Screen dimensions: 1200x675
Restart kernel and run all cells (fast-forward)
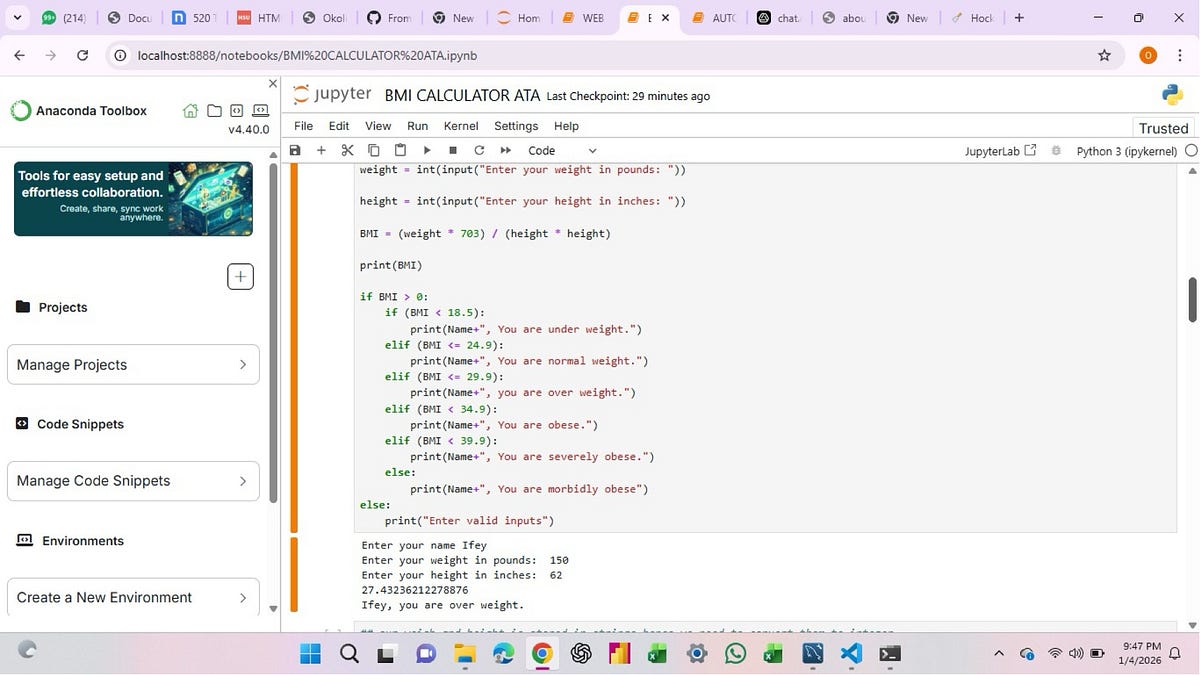click(x=506, y=150)
